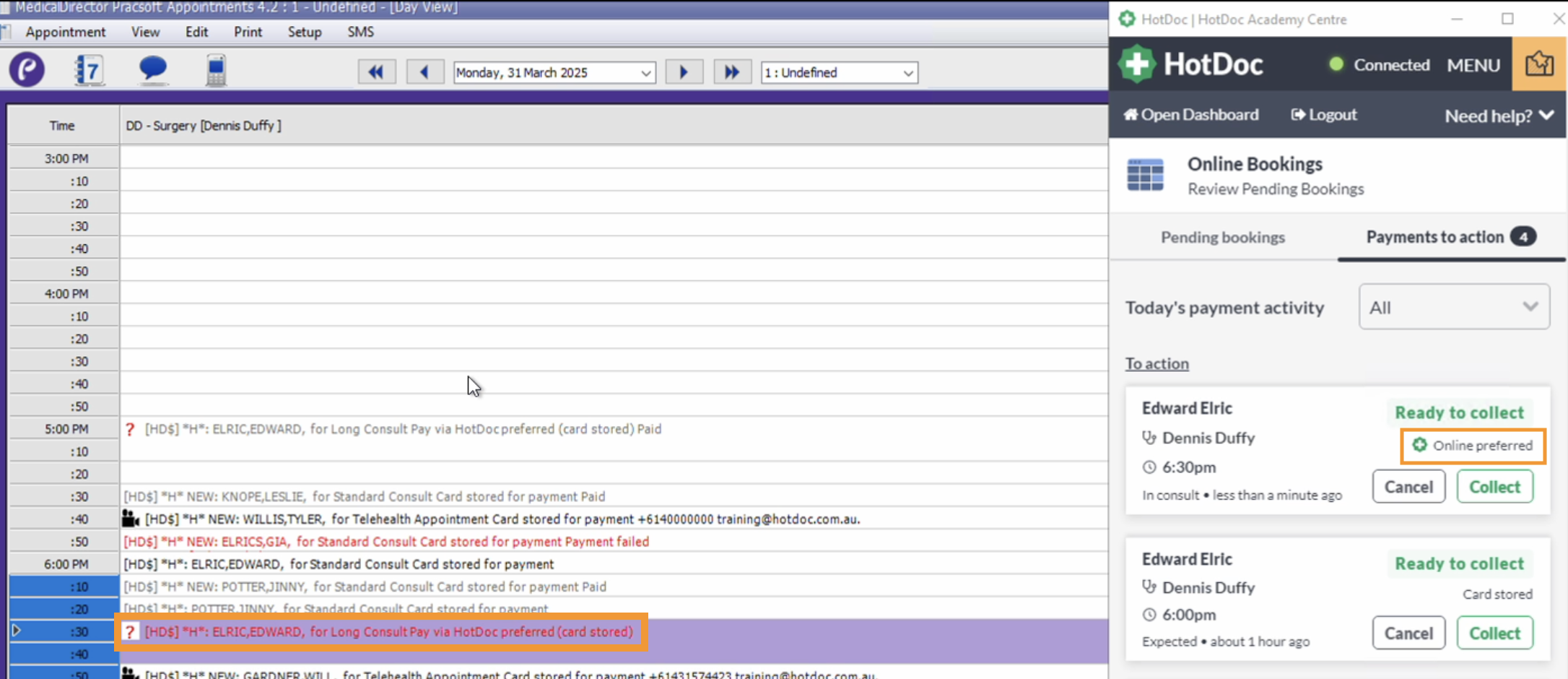
Task: Select the KNOPE,LESLIE appointment row
Action: pos(614,496)
